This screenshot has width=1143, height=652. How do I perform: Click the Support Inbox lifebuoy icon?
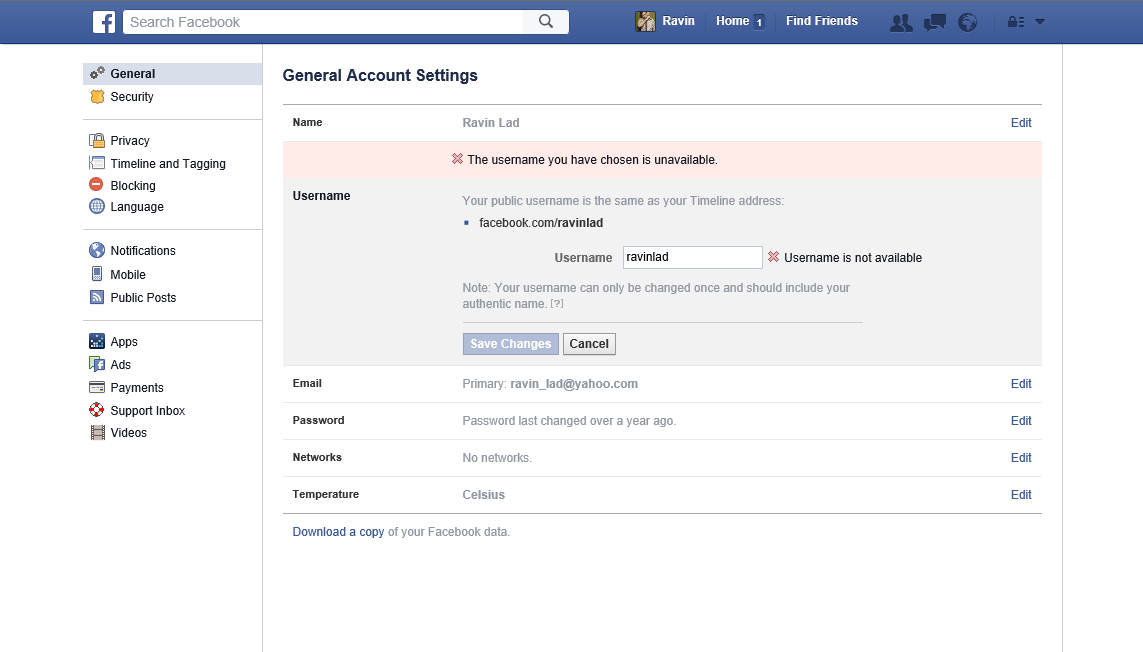tap(97, 410)
